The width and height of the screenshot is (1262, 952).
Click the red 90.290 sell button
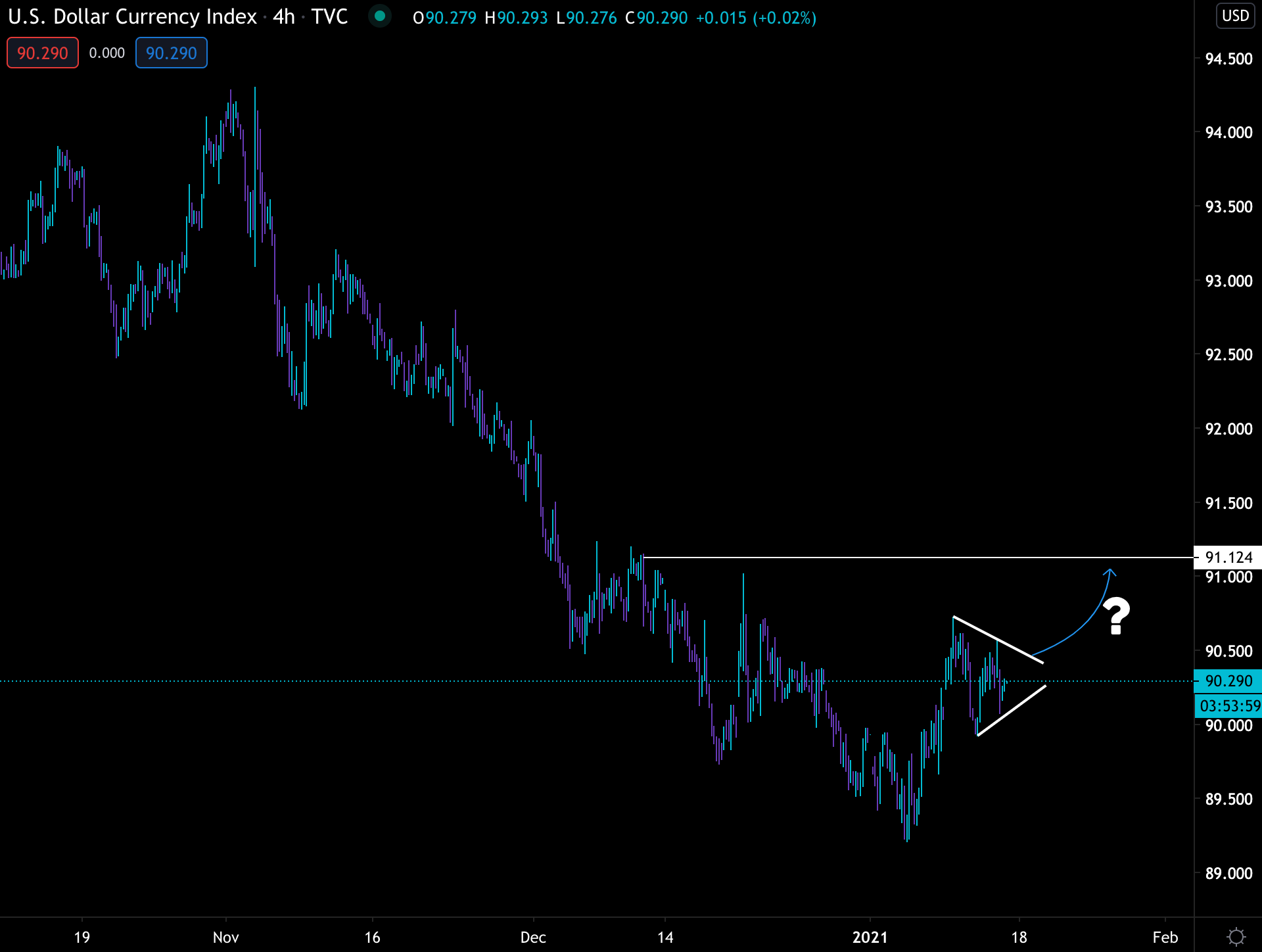(x=43, y=53)
